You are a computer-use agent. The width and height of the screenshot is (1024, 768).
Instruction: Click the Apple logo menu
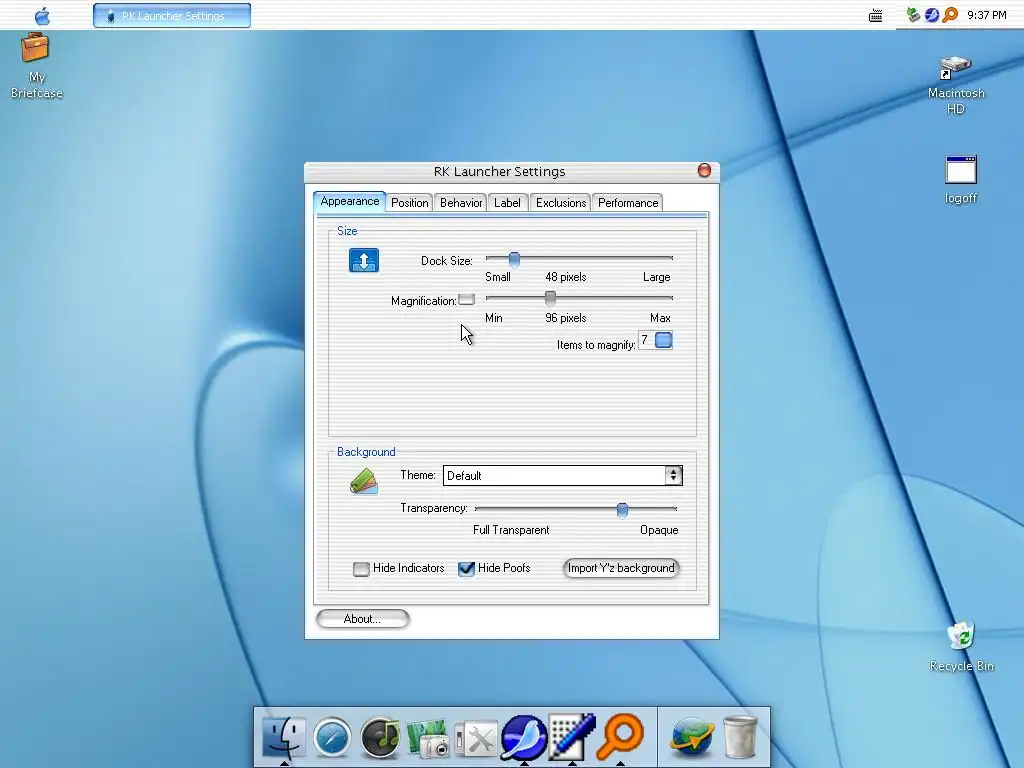coord(42,16)
